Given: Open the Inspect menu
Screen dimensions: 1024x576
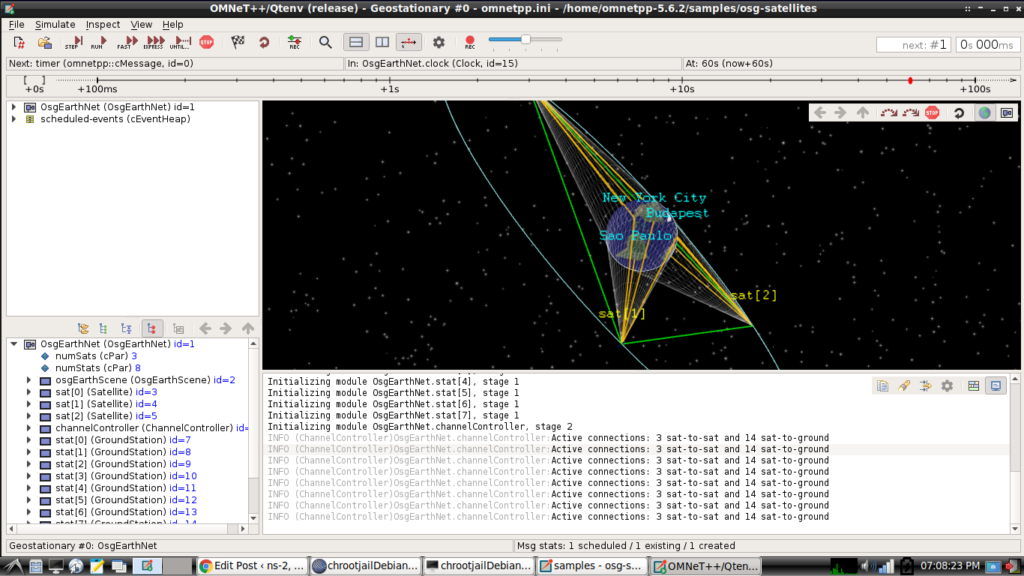Looking at the screenshot, I should (x=103, y=24).
